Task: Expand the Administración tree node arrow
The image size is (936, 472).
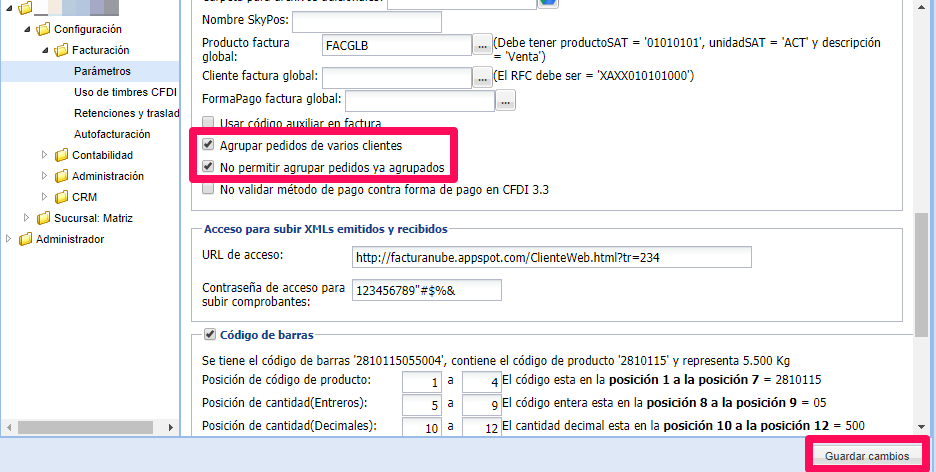Action: coord(45,176)
